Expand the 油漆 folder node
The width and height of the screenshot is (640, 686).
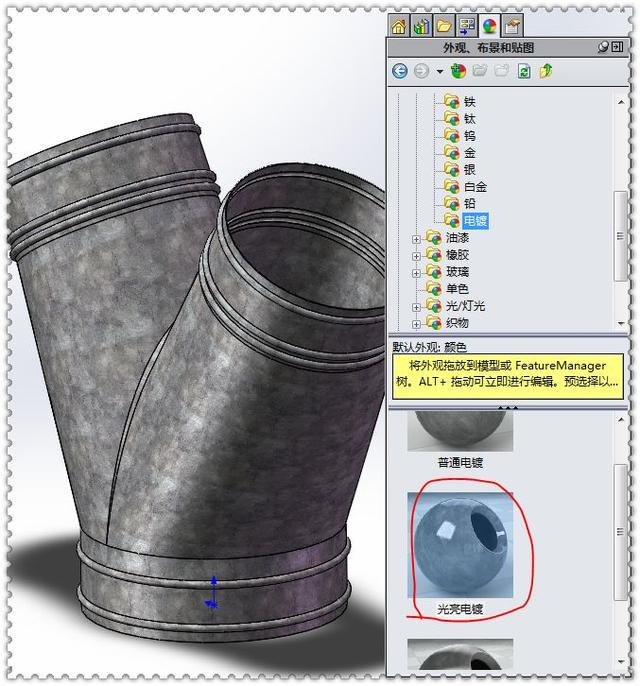tap(416, 239)
